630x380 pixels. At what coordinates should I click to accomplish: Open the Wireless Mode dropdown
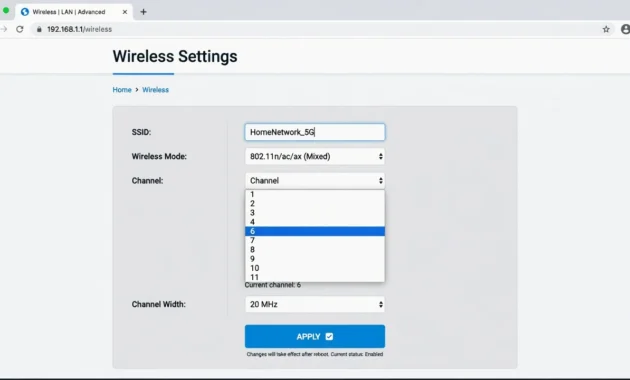[x=315, y=156]
